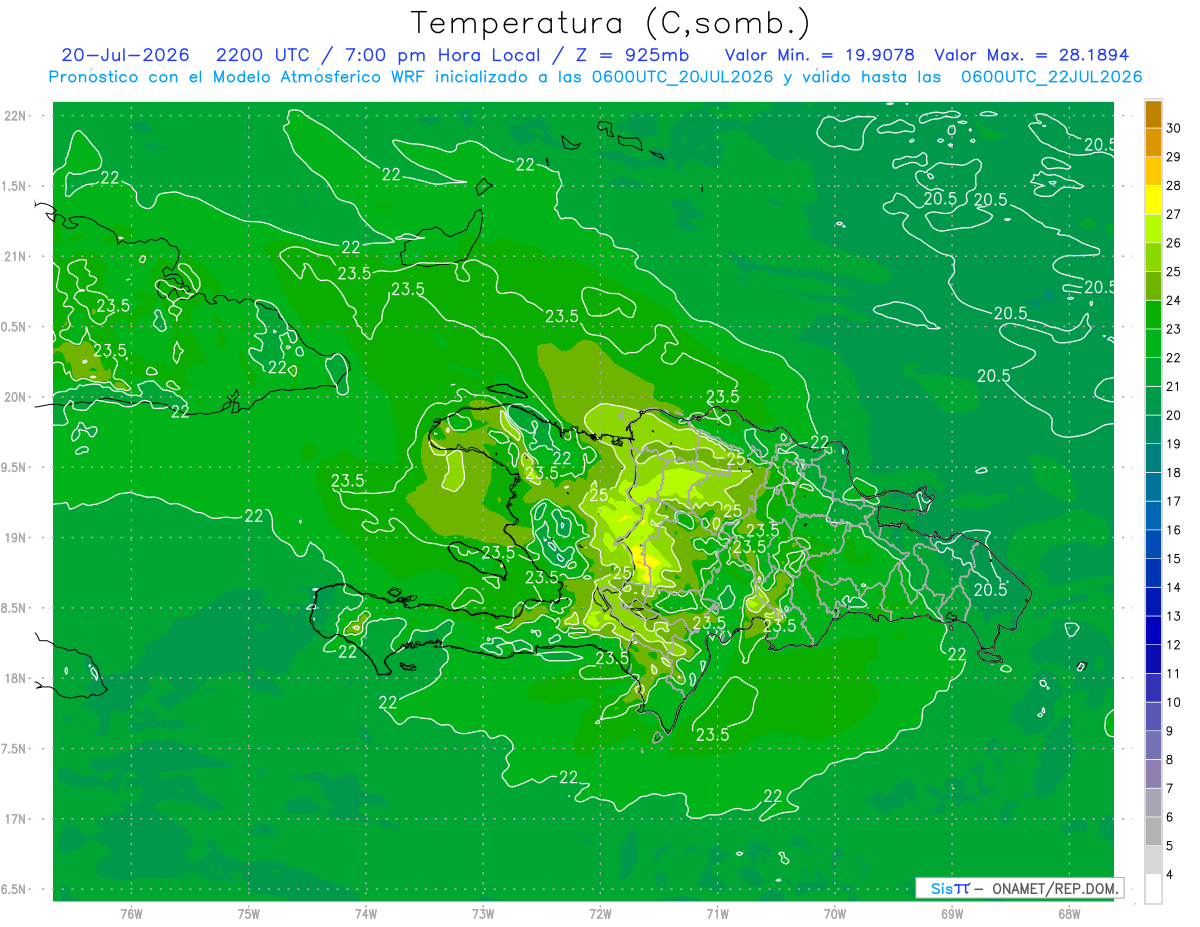
Task: Click the legend swatch between 24 and 25
Action: [1153, 286]
